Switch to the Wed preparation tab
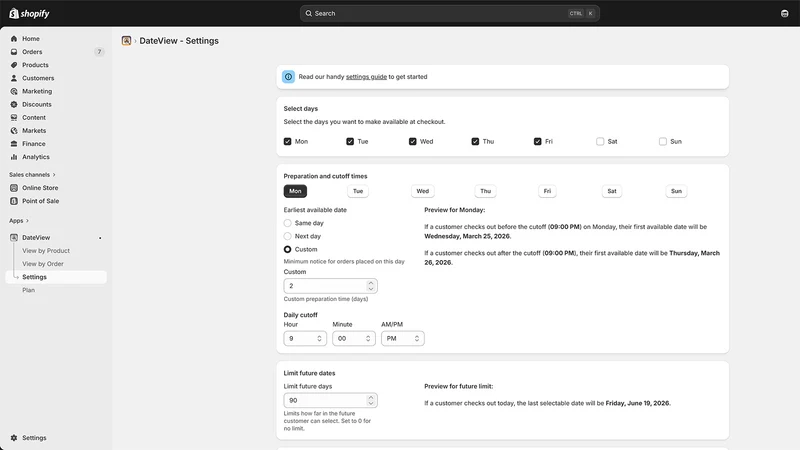Viewport: 800px width, 450px height. coord(422,191)
